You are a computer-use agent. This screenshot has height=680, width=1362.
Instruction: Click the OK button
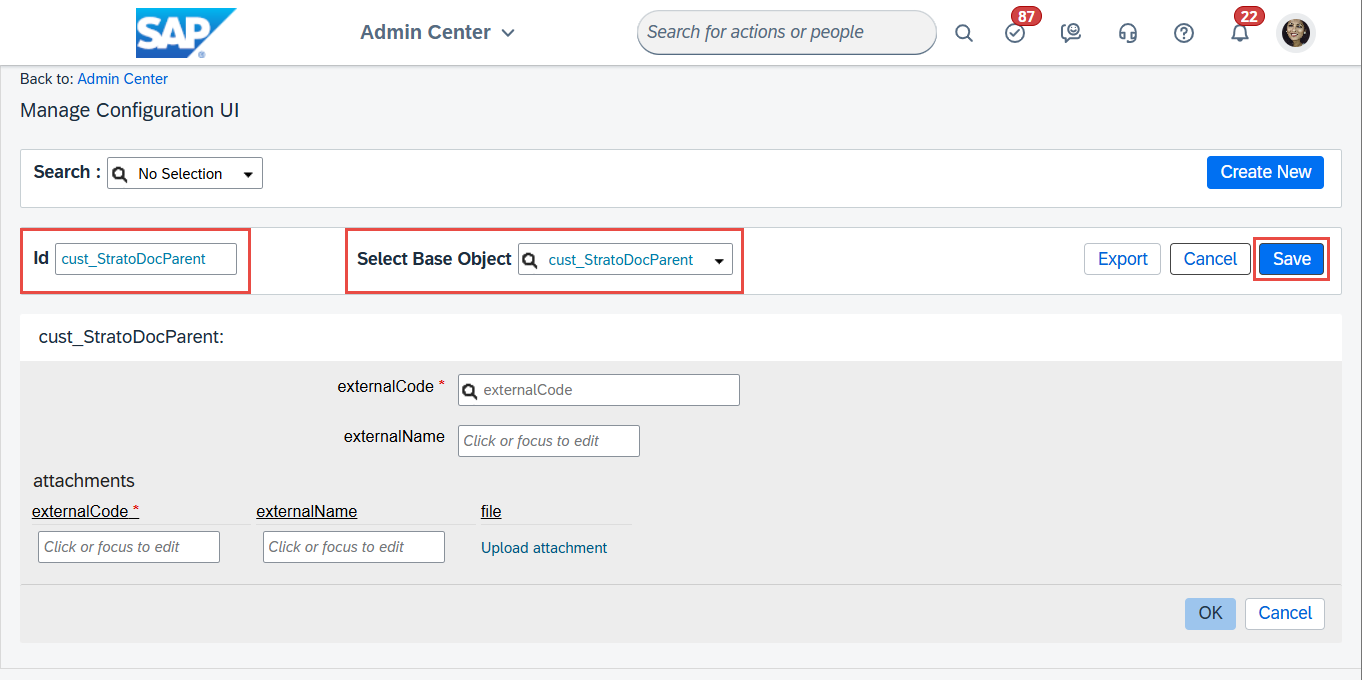pos(1210,613)
